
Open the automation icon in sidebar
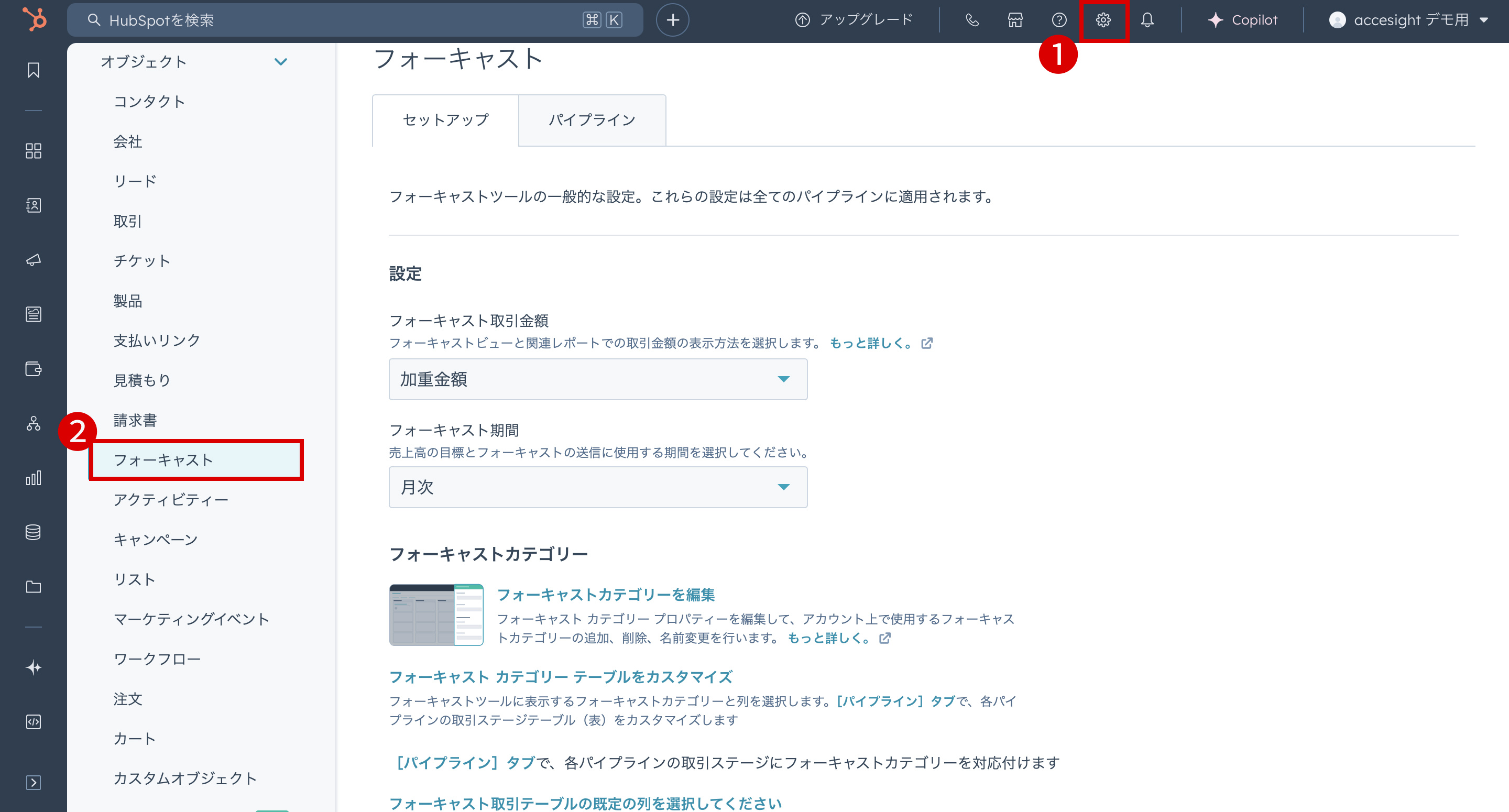[34, 423]
